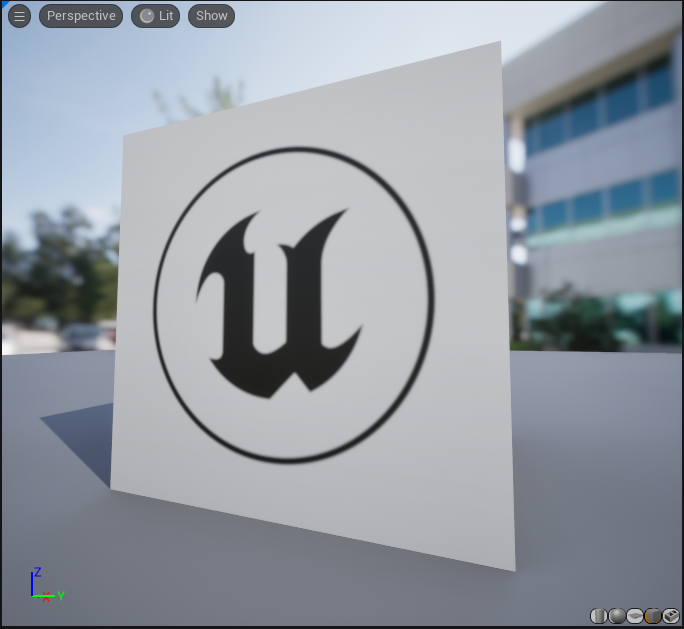Open the Perspective view type dropdown

(x=81, y=16)
